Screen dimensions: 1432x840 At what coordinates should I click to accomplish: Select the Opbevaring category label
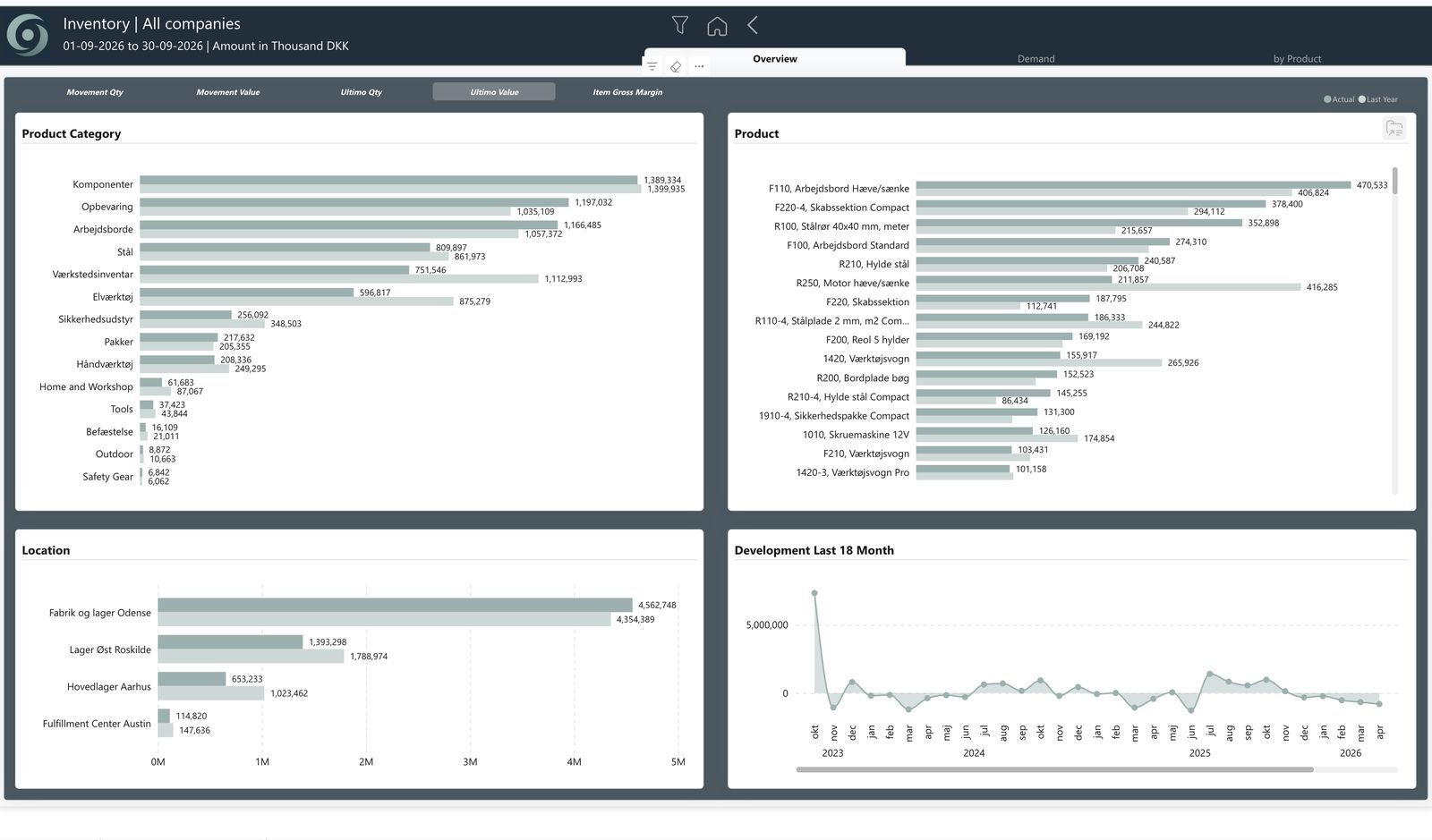(x=107, y=207)
